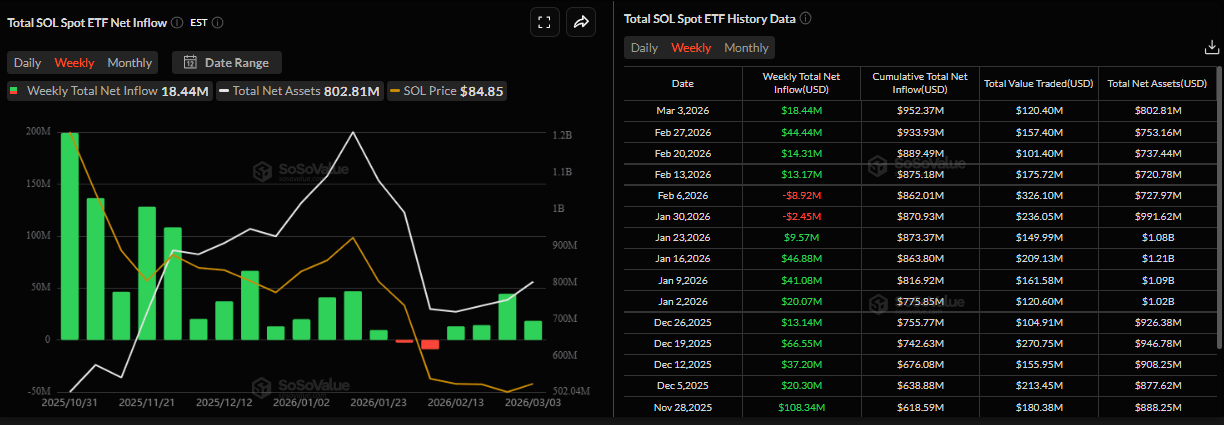Click the share arrow icon

point(580,22)
